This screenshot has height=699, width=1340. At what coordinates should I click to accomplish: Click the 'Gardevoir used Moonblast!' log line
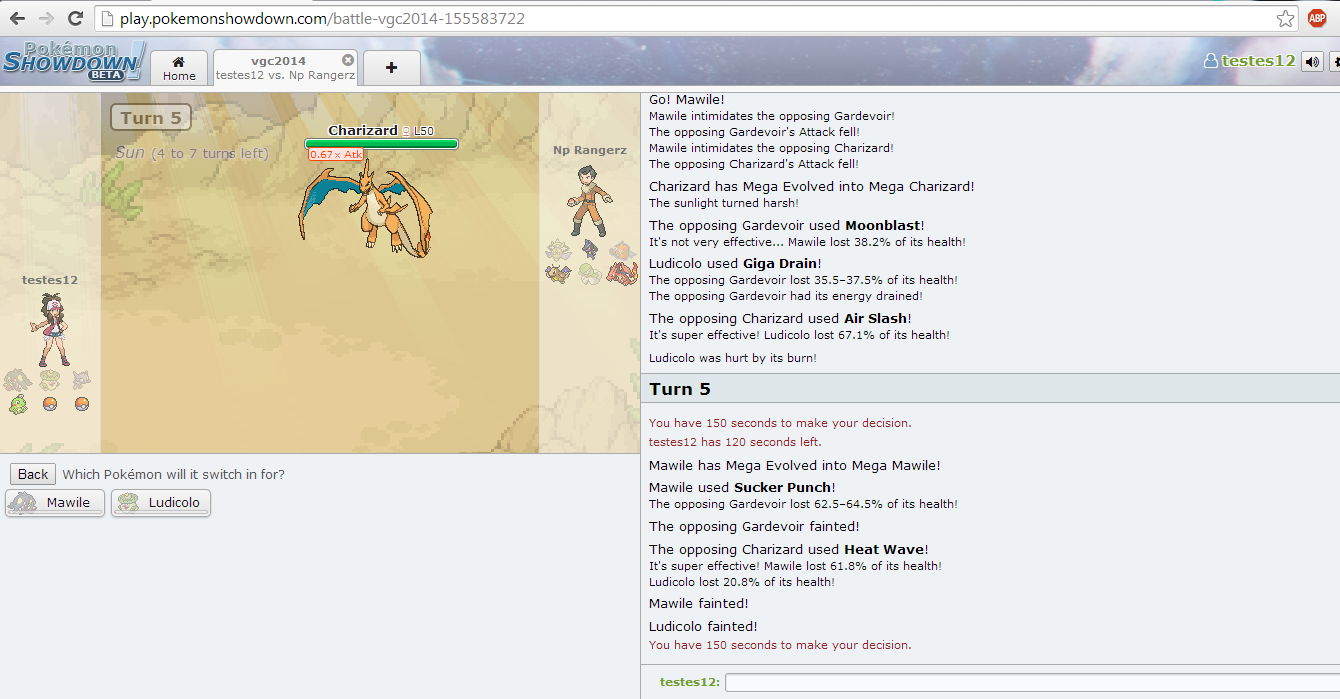click(x=787, y=225)
